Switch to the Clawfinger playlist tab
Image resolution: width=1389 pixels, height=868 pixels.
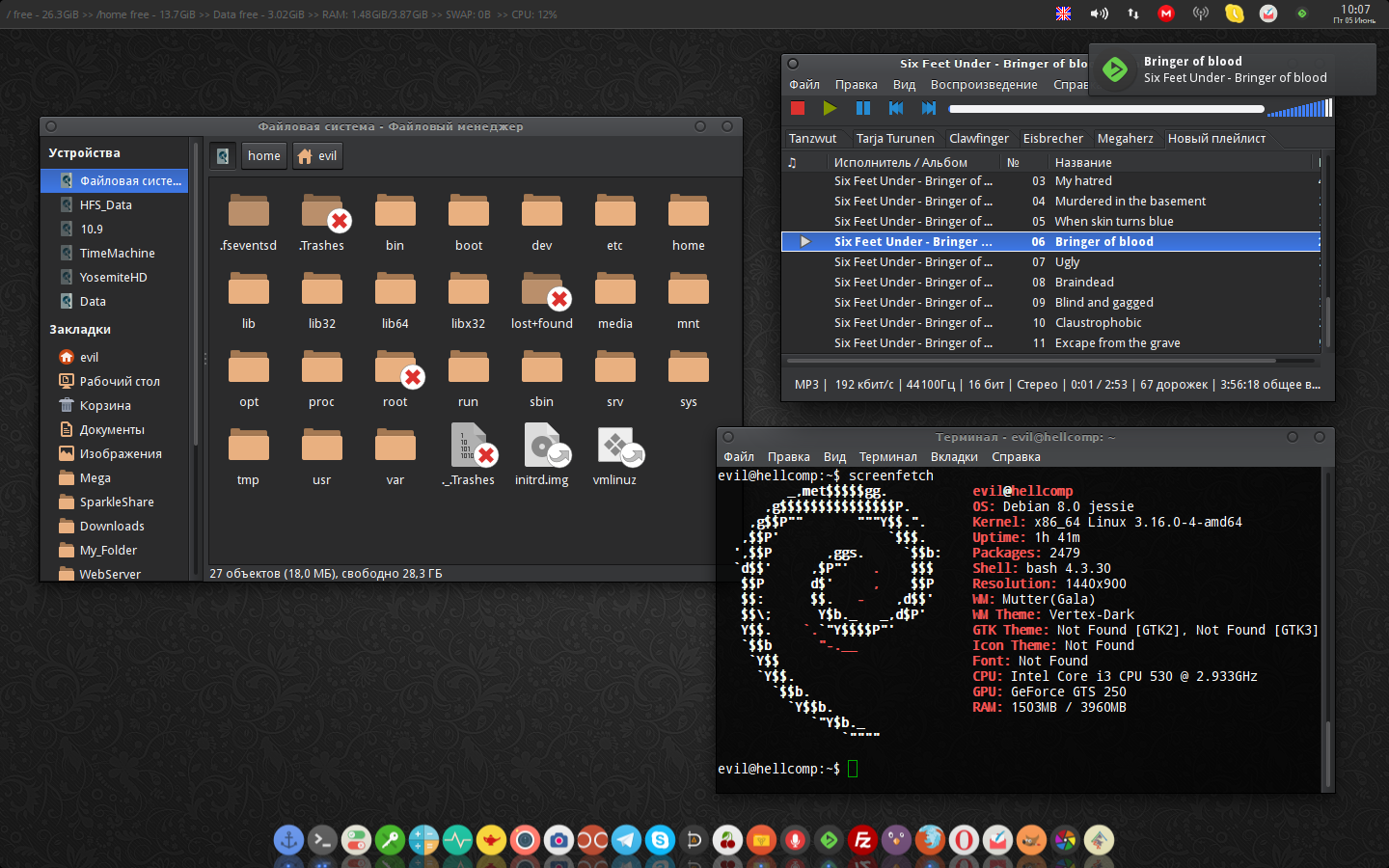click(x=979, y=138)
